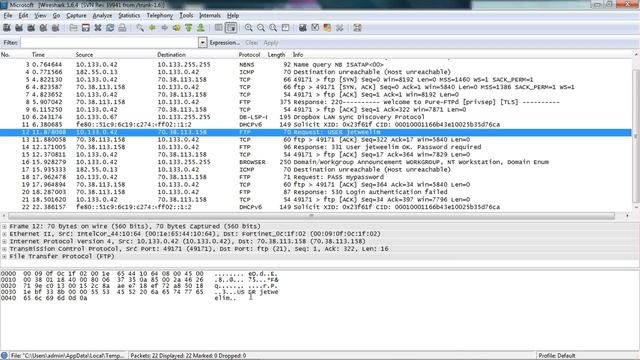The height and width of the screenshot is (360, 640).
Task: Click Packets: 22 Displayed status text
Action: (188, 356)
